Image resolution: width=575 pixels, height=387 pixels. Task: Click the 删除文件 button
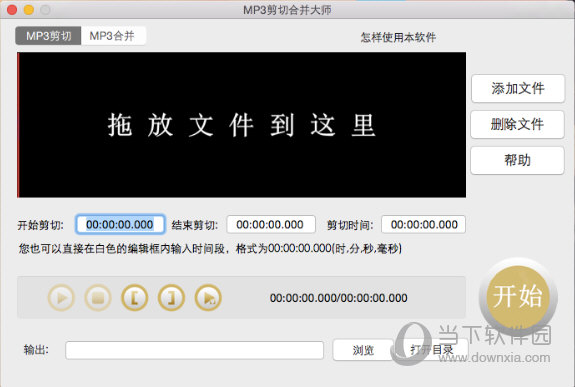(x=517, y=124)
